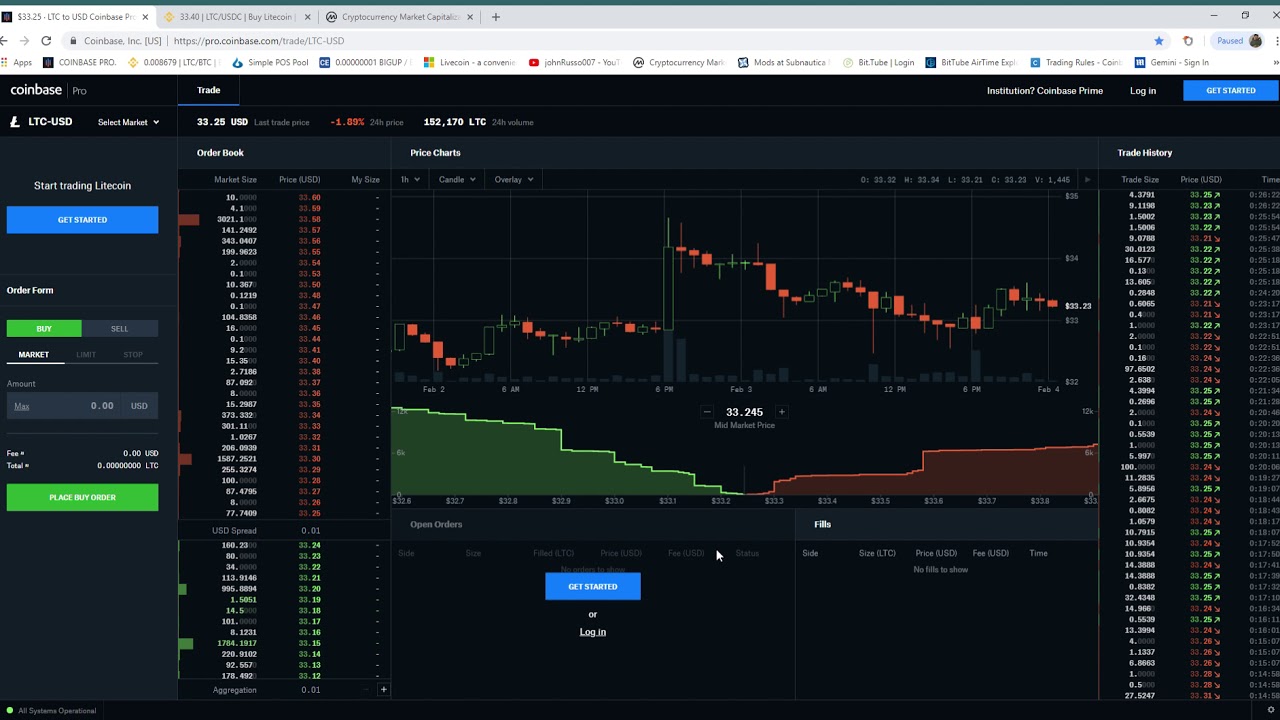Open a new browser tab with plus icon

pos(495,17)
